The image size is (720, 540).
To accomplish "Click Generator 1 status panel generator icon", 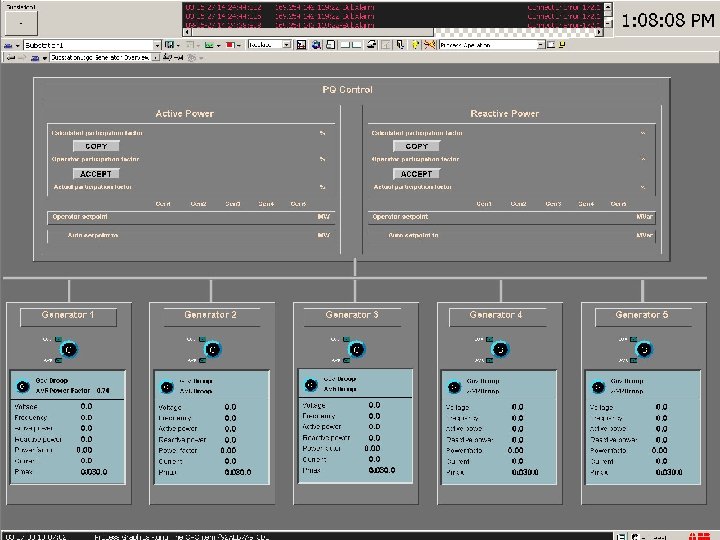I will (x=23, y=387).
